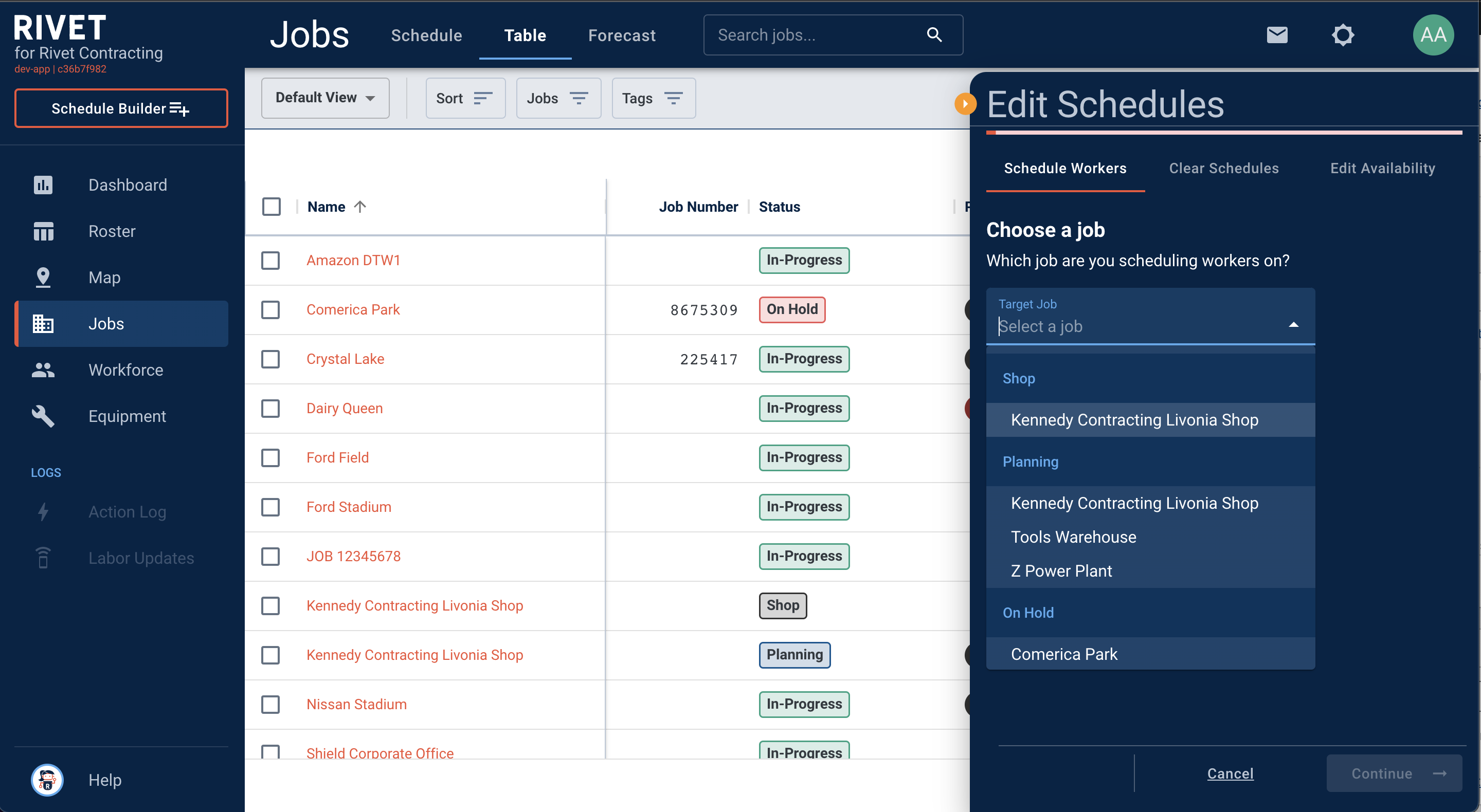The image size is (1481, 812).
Task: Open settings gear icon
Action: 1343,35
